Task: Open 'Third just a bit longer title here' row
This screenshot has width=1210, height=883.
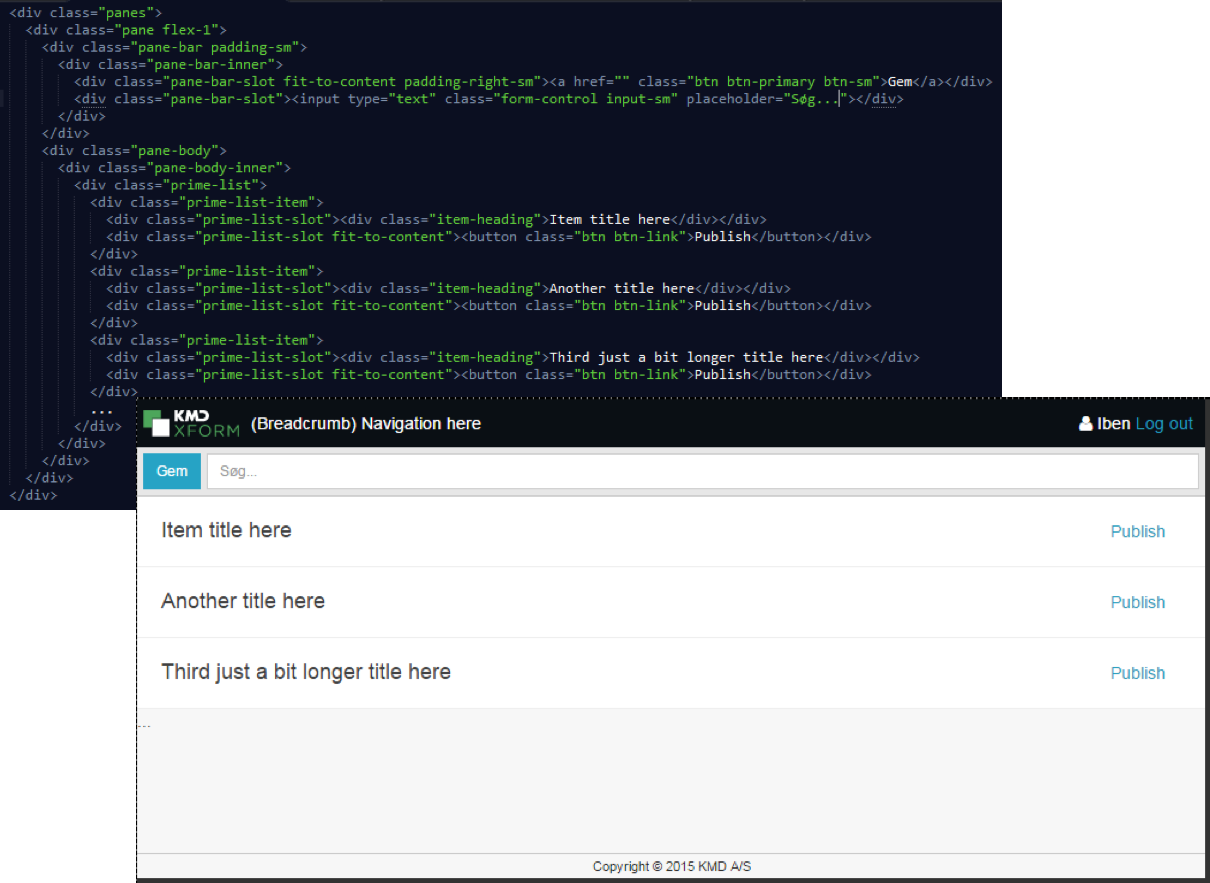Action: coord(306,673)
